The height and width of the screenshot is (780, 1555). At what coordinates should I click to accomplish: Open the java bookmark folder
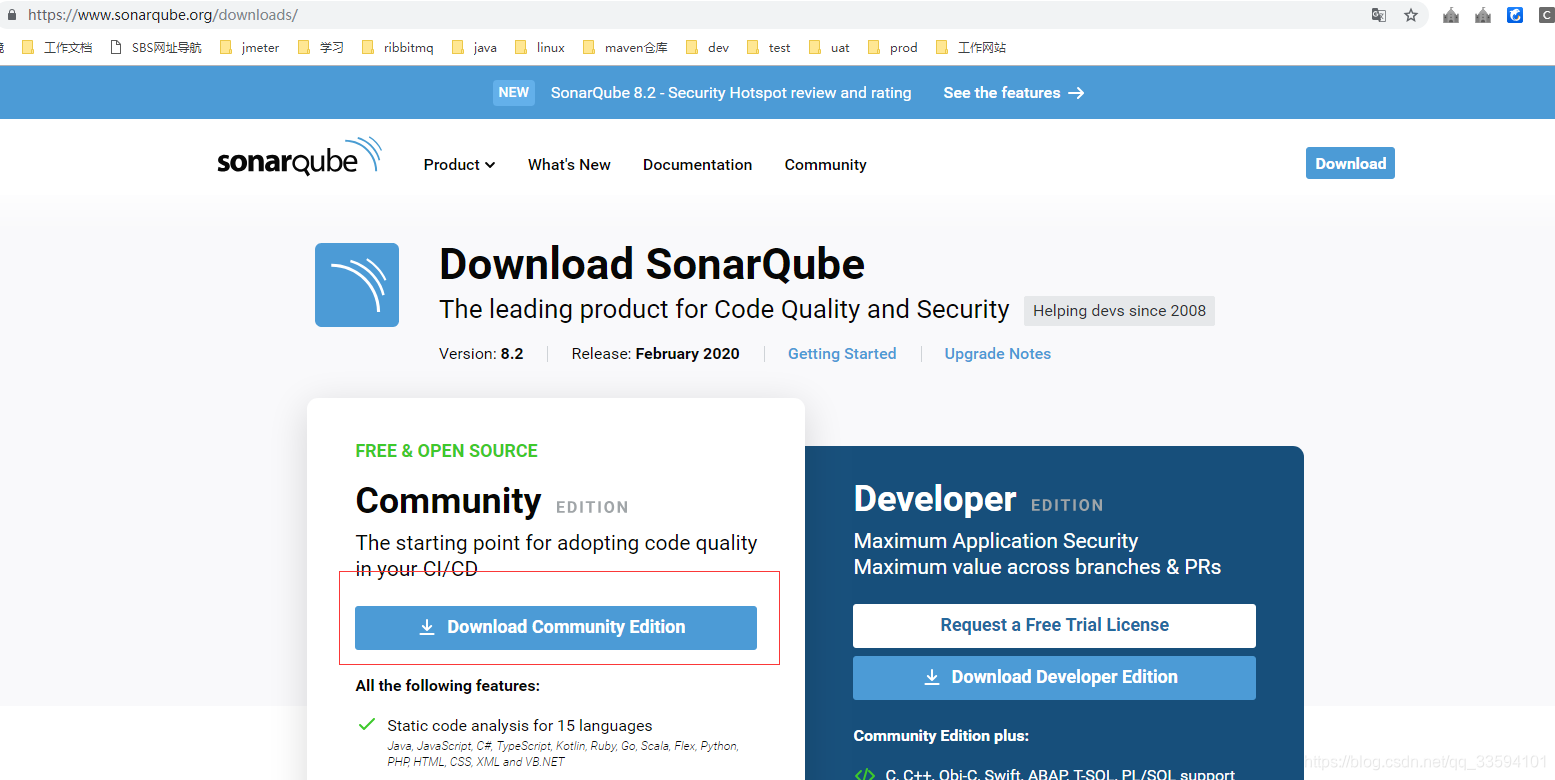475,47
